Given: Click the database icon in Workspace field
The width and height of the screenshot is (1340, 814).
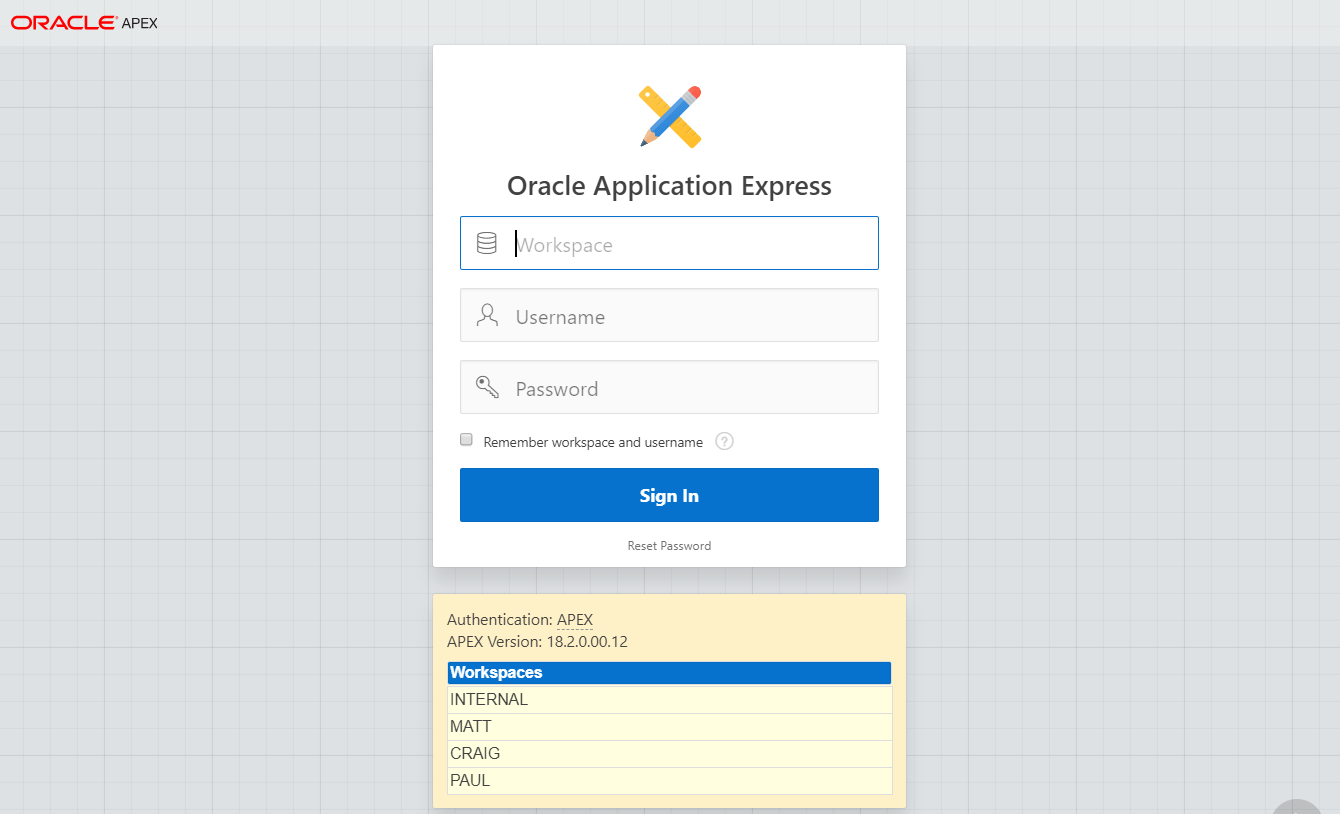Looking at the screenshot, I should point(487,243).
